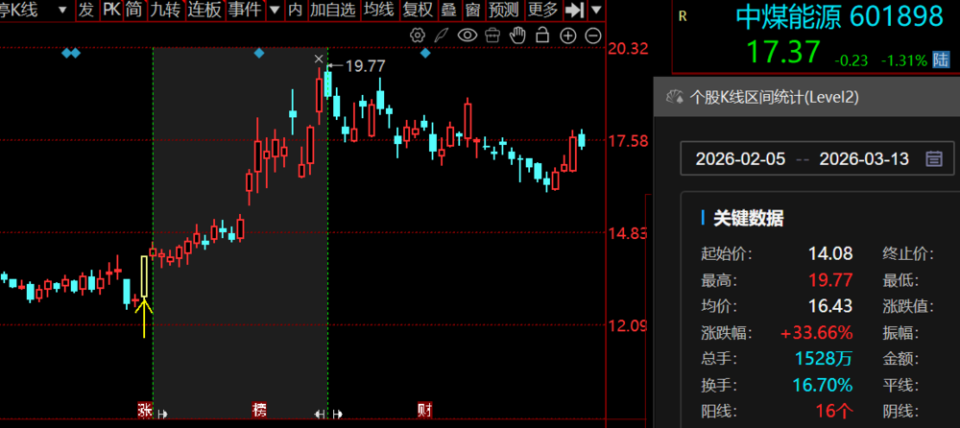
Task: Click the 关键数据 section heading
Action: [x=748, y=218]
